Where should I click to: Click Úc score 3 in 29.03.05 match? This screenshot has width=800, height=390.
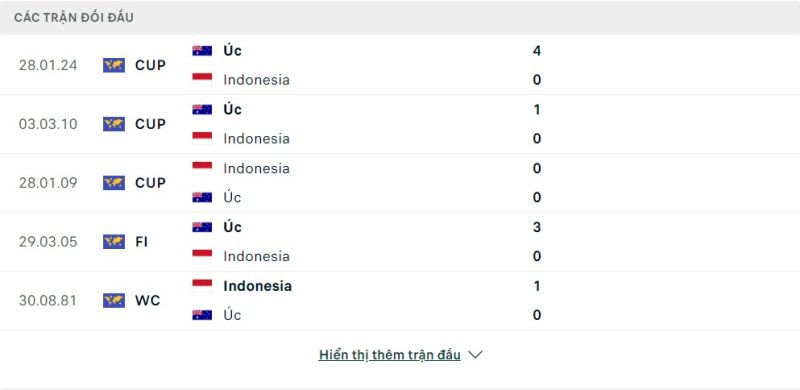tap(537, 227)
